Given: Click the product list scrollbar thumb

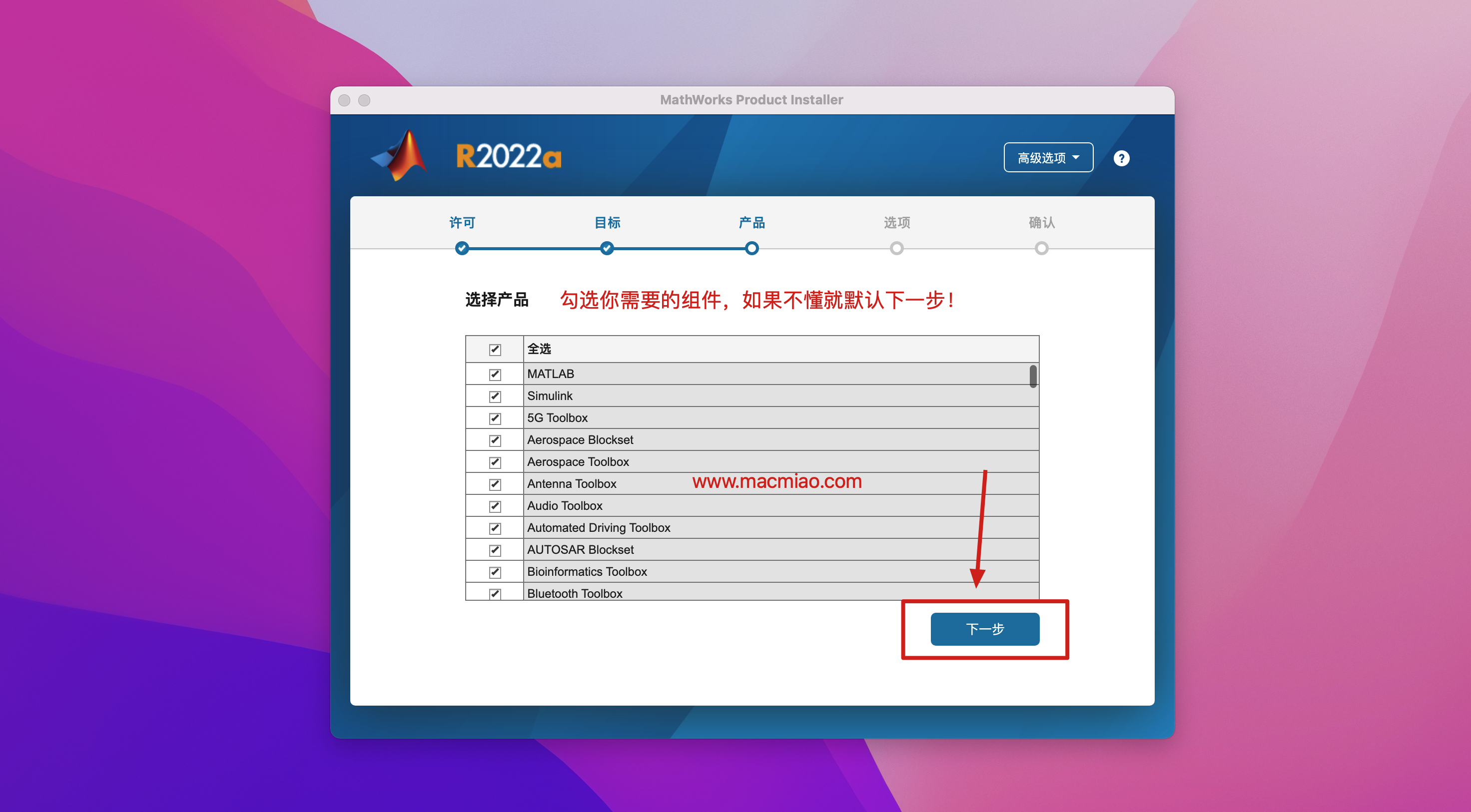Looking at the screenshot, I should (x=1033, y=377).
